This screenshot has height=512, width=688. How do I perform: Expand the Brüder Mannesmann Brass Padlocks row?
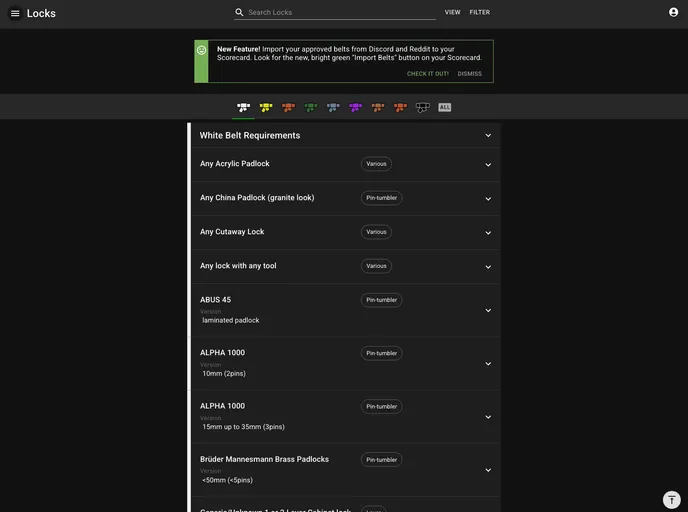(x=488, y=470)
